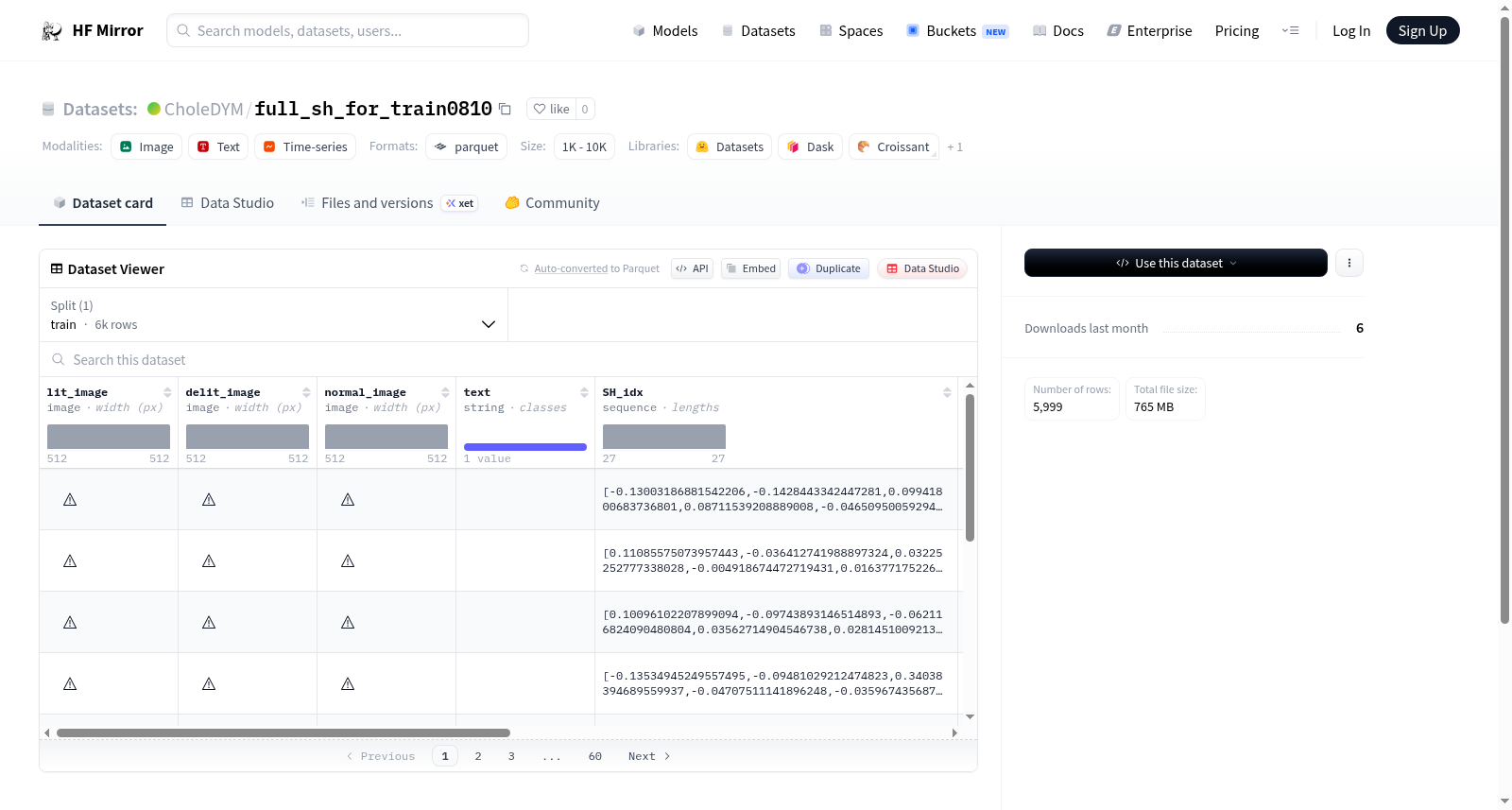Click the table horizontal scrollbar

[x=283, y=732]
